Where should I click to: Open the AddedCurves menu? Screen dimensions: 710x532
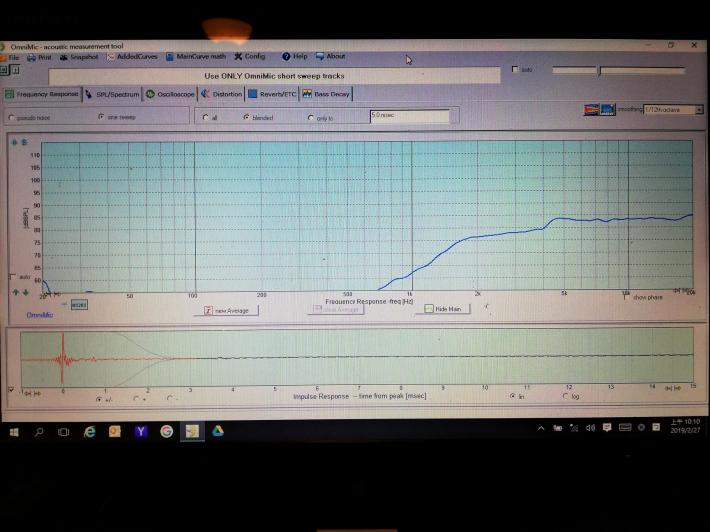pos(132,57)
